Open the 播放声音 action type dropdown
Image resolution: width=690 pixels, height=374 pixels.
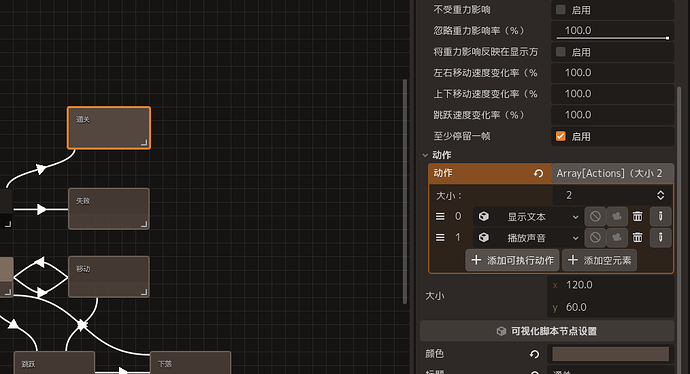529,238
